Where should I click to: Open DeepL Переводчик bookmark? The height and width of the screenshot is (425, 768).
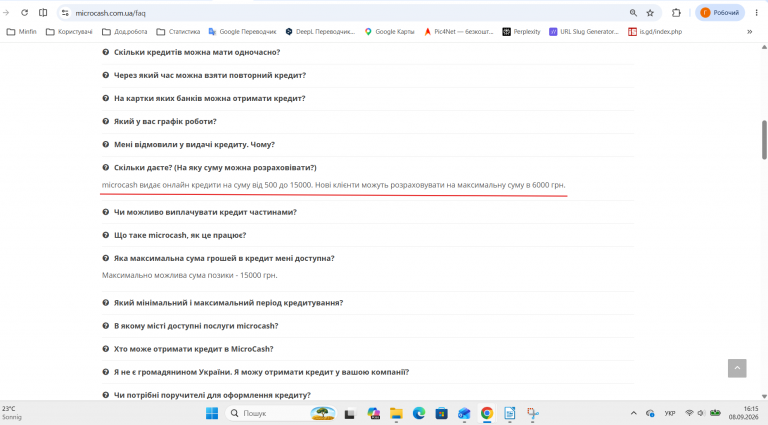coord(320,31)
